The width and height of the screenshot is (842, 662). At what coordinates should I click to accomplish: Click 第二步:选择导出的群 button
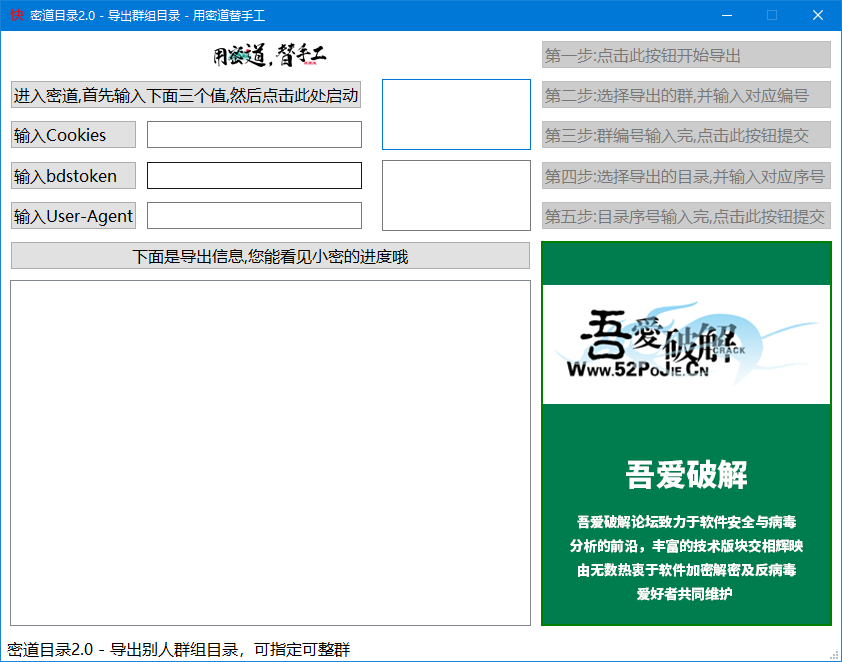tap(686, 95)
